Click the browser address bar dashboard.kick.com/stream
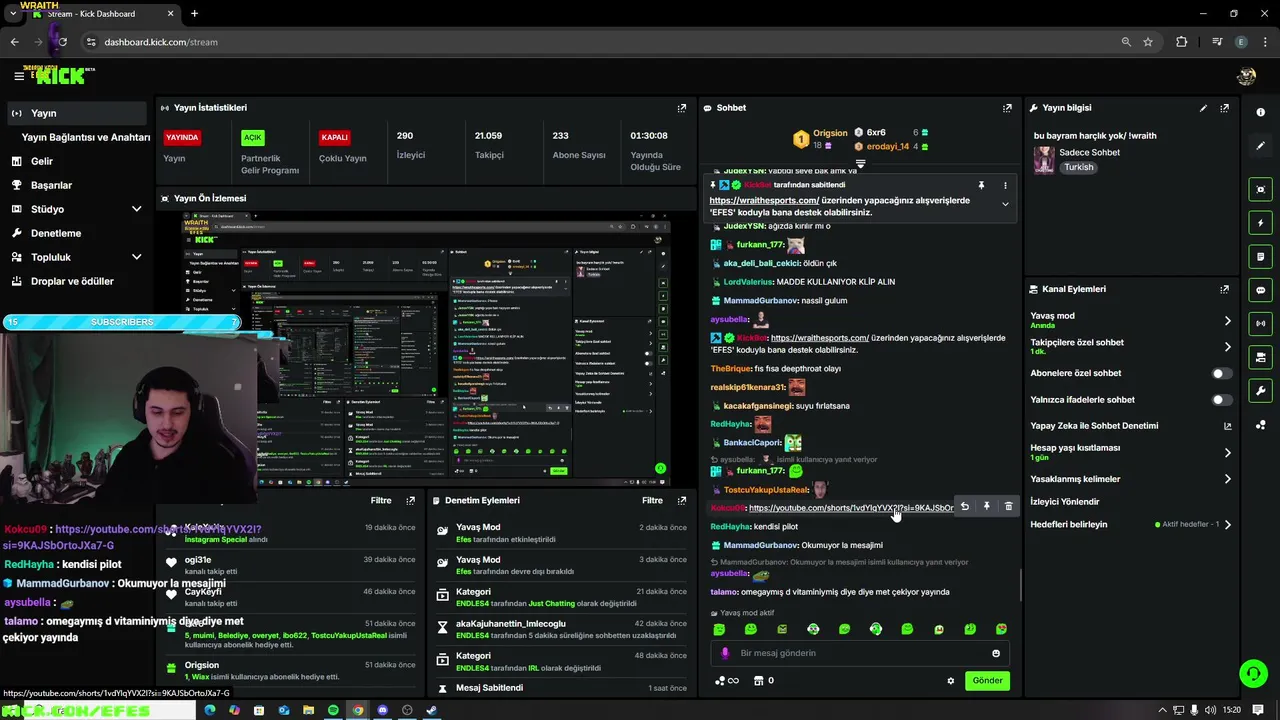The image size is (1280, 720). click(160, 42)
